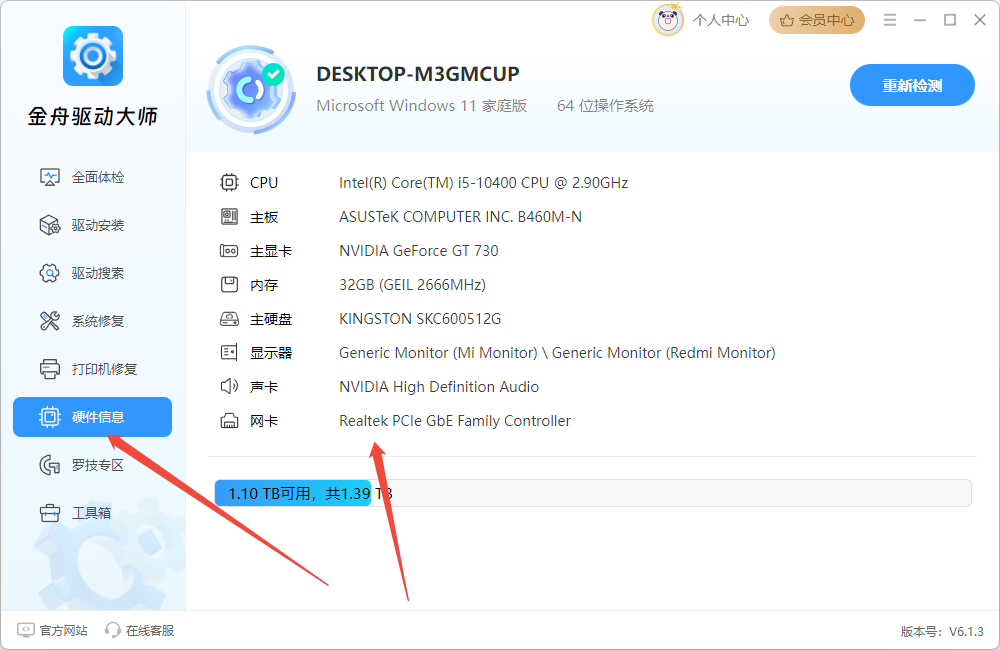Click the 主硬盘 label
Image resolution: width=1000 pixels, height=650 pixels.
point(271,319)
